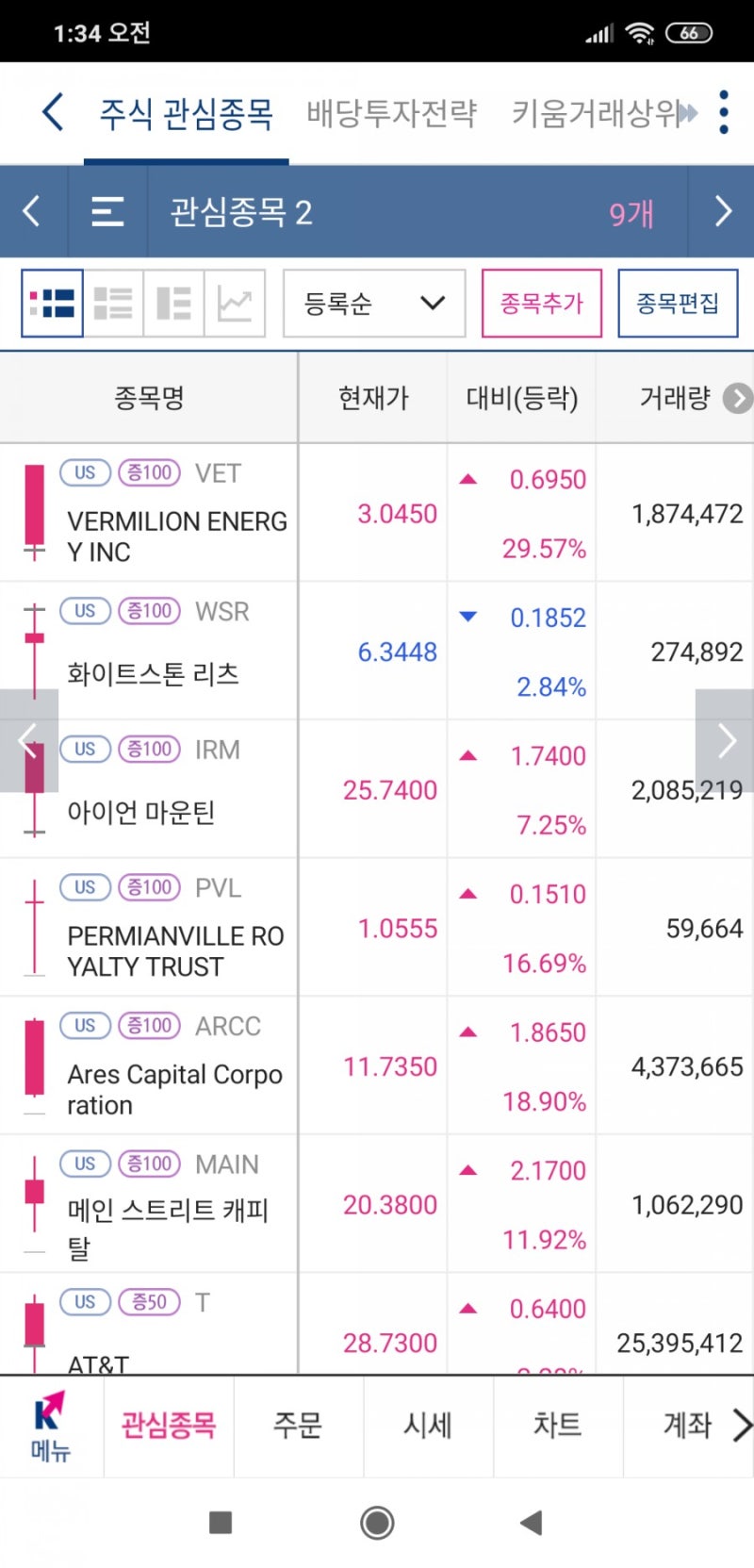Screen dimensions: 754x1568
Task: Open the 주문 bottom tab
Action: (298, 1426)
